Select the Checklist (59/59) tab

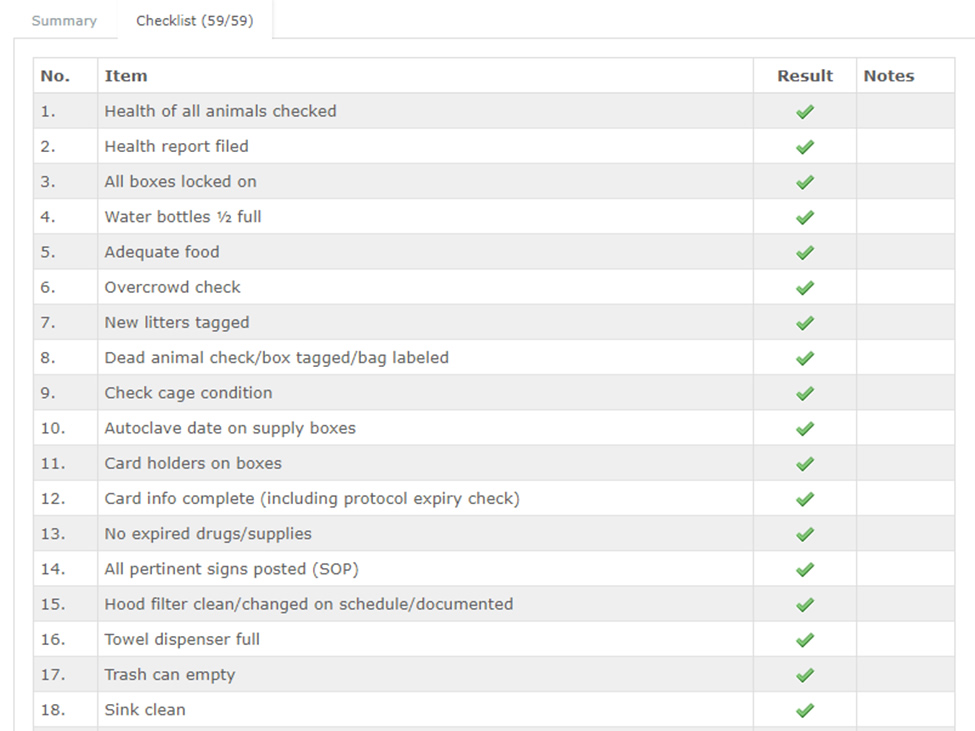pos(195,21)
